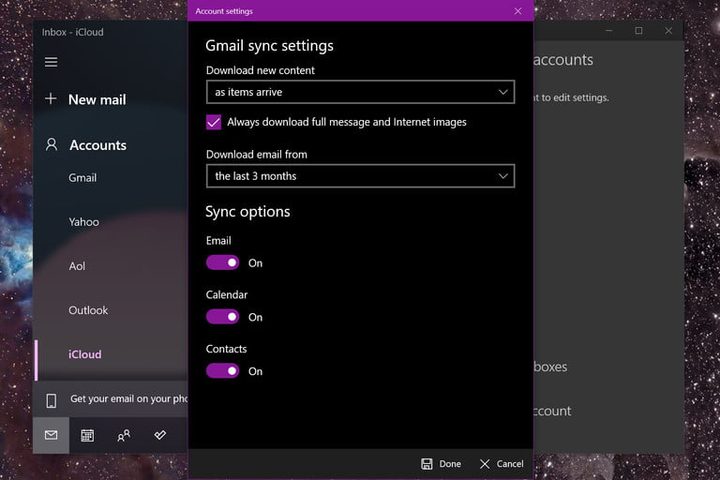The width and height of the screenshot is (720, 480).
Task: Select iCloud account in sidebar
Action: (85, 355)
